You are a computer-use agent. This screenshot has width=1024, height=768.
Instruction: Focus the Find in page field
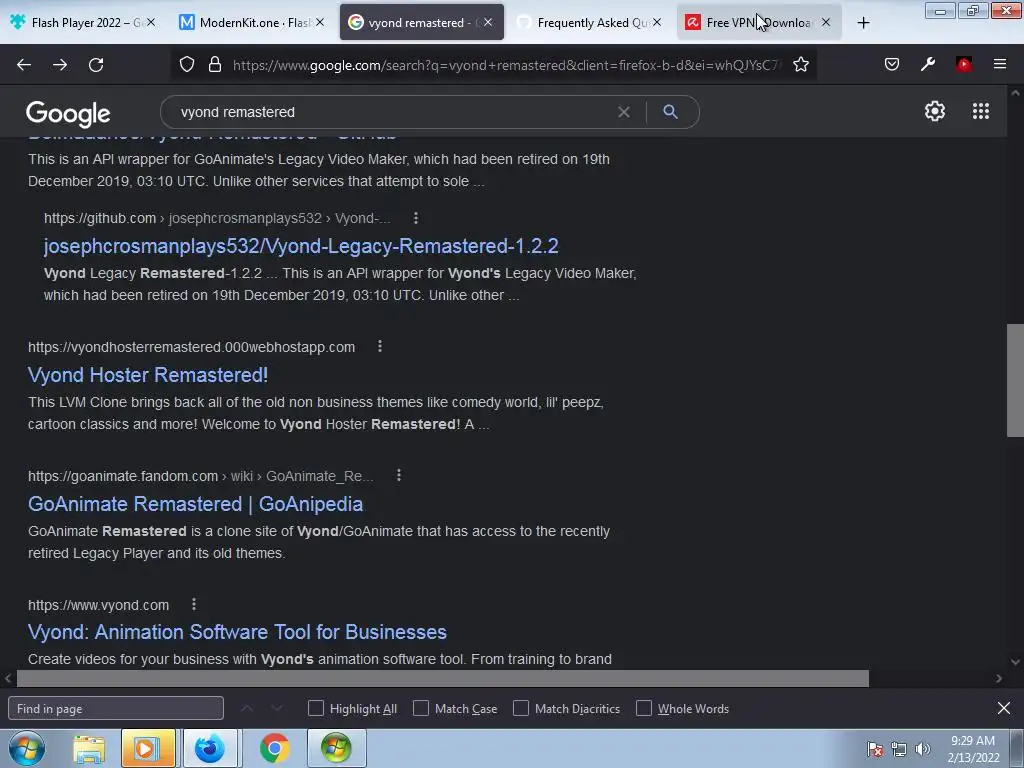116,709
